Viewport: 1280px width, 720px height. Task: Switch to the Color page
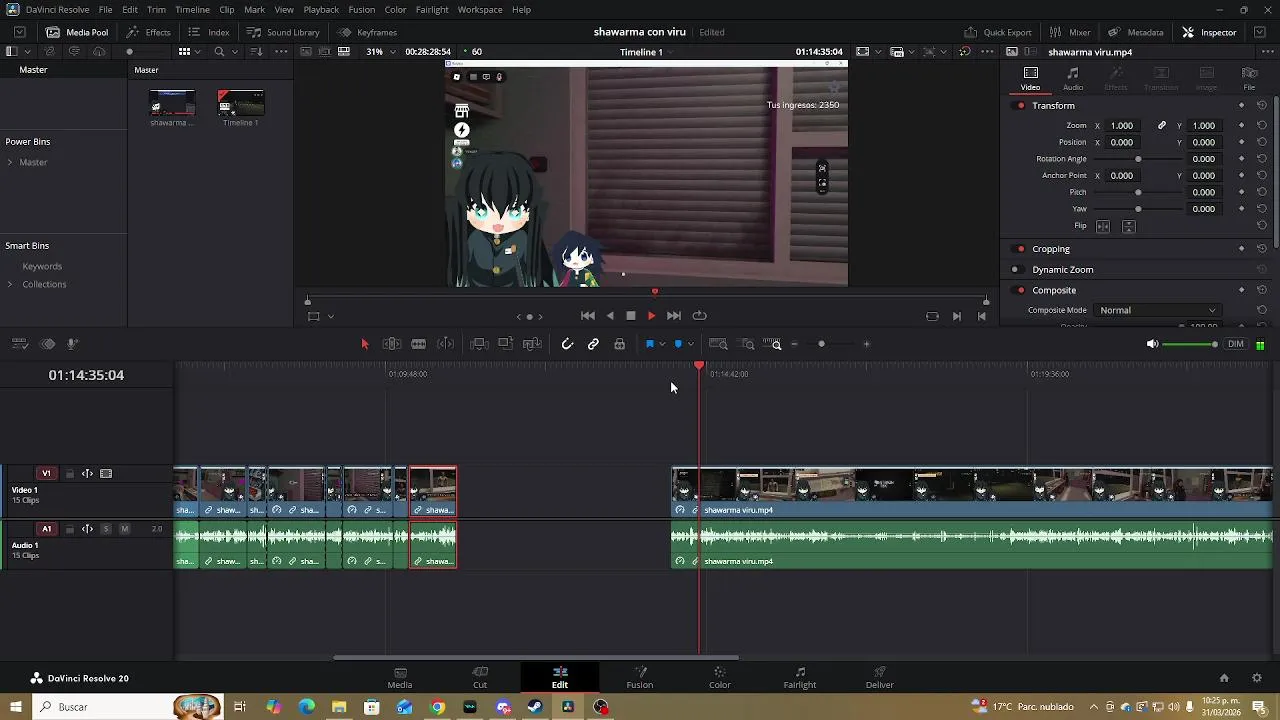pyautogui.click(x=720, y=677)
